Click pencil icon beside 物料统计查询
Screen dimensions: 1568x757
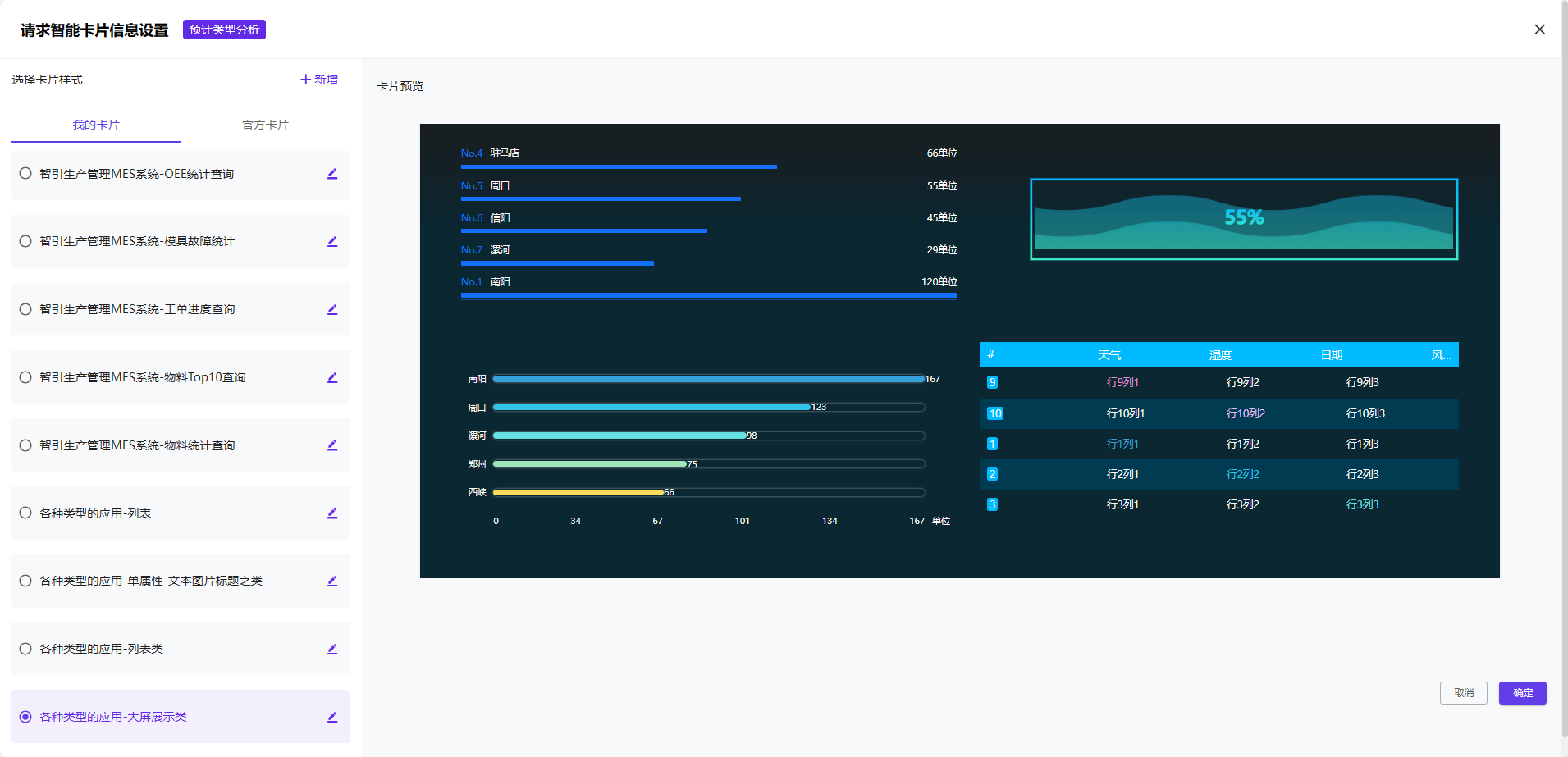(332, 445)
